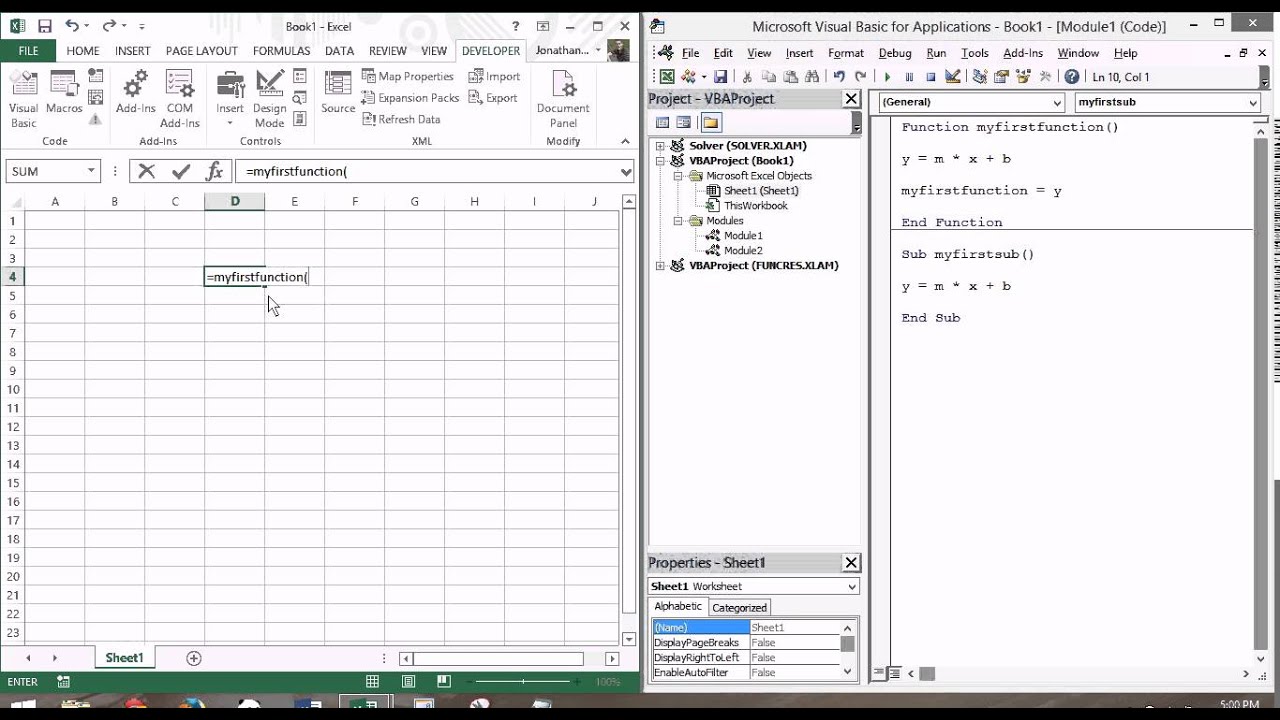This screenshot has height=720, width=1280.
Task: Save workbook via Quick Access toolbar
Action: point(44,26)
